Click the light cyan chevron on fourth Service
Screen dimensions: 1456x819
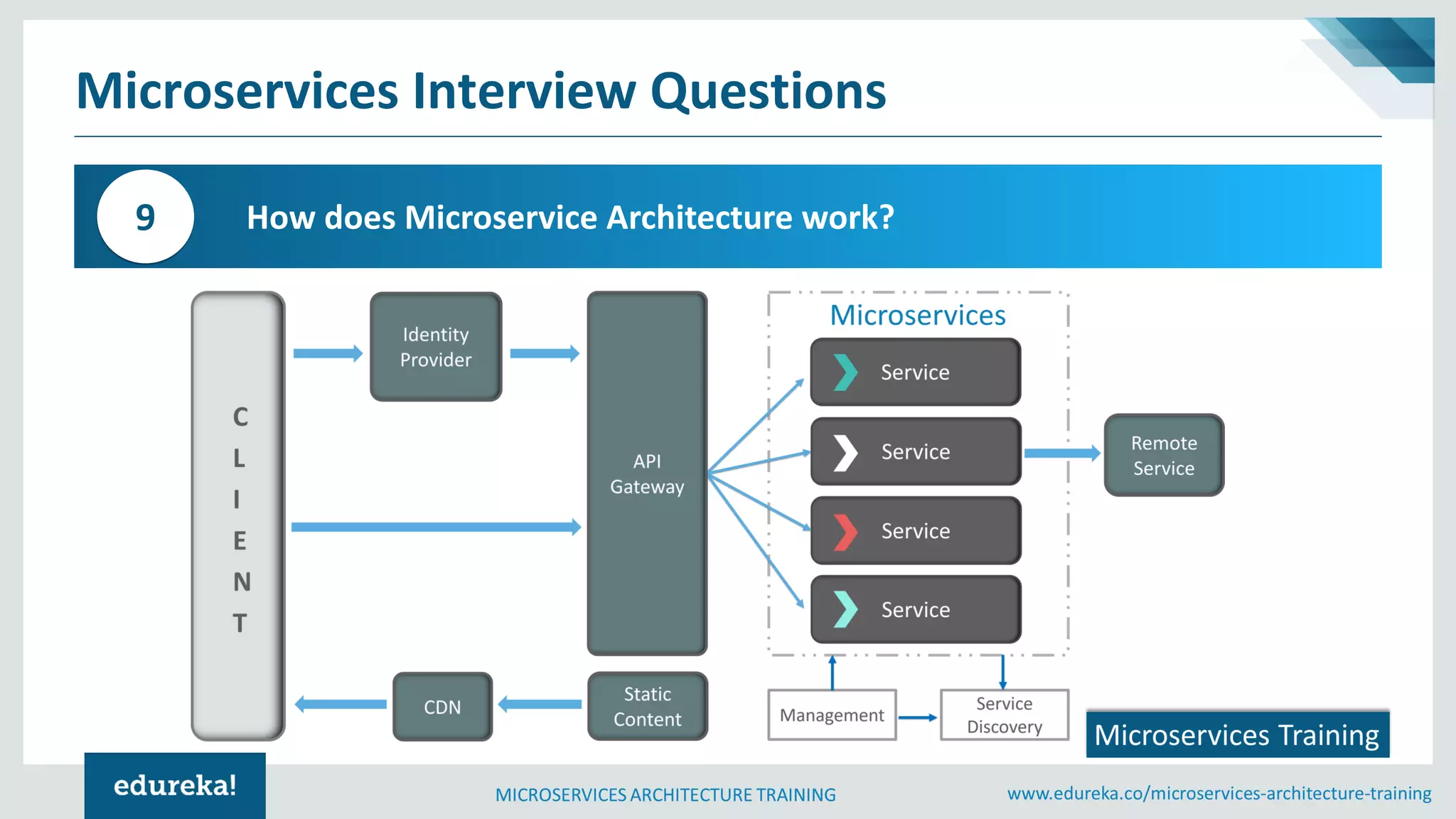(x=845, y=609)
